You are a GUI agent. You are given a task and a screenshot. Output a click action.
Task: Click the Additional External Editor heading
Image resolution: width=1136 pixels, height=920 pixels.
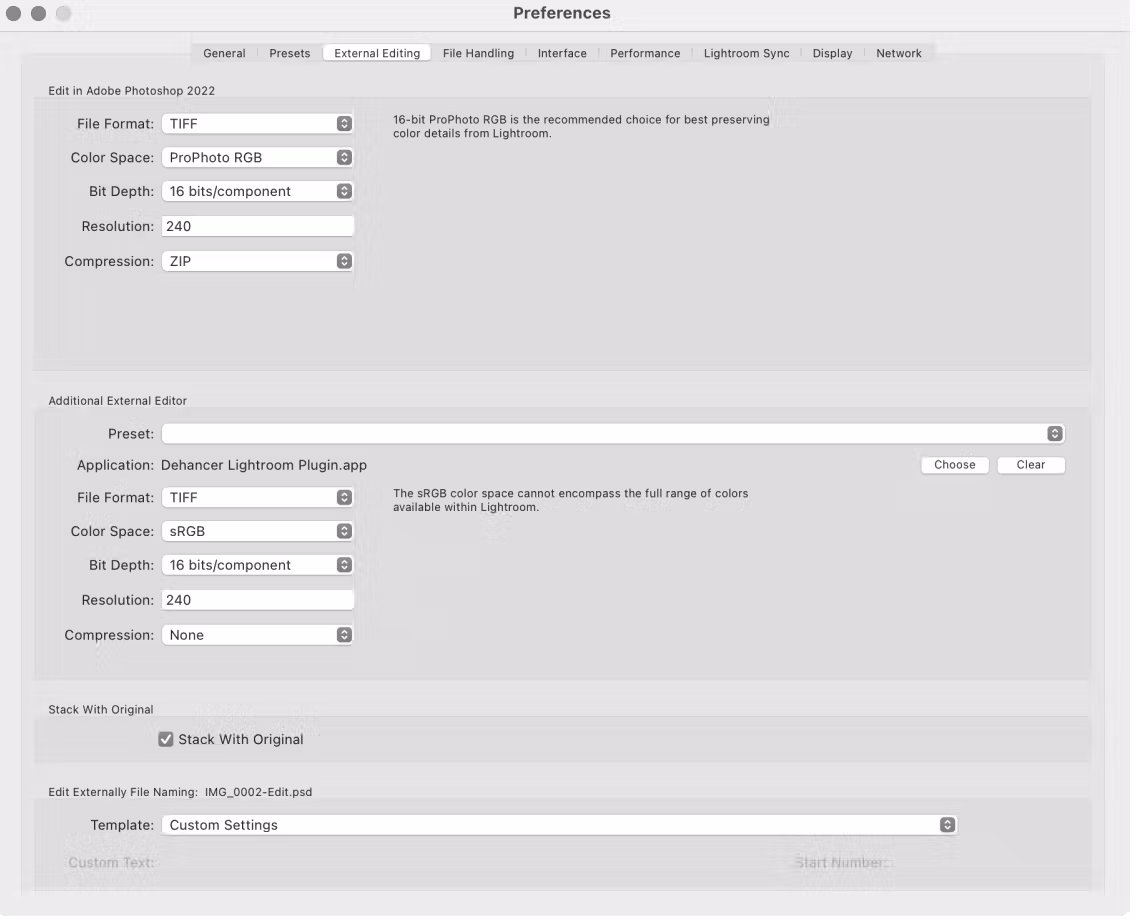pos(117,401)
